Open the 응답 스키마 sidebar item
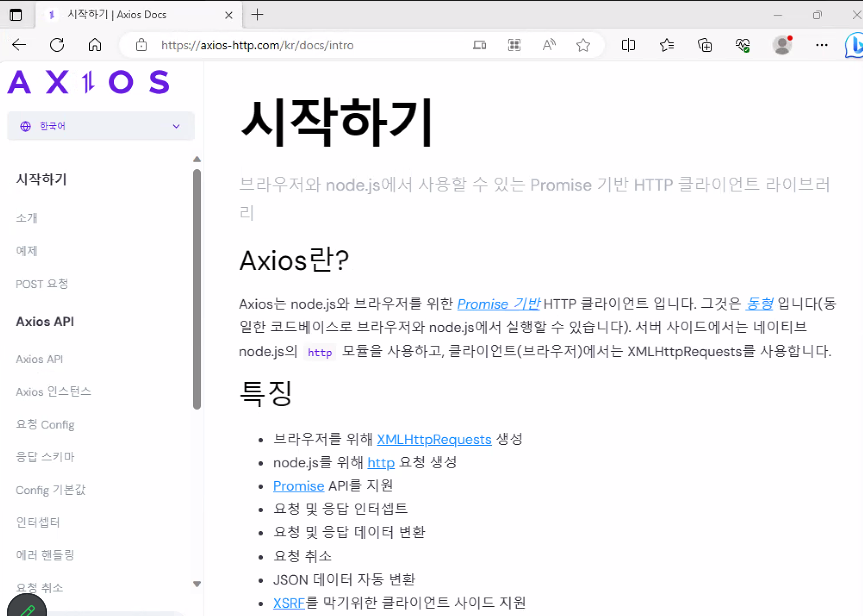Screen dimensions: 863x616 [45, 457]
